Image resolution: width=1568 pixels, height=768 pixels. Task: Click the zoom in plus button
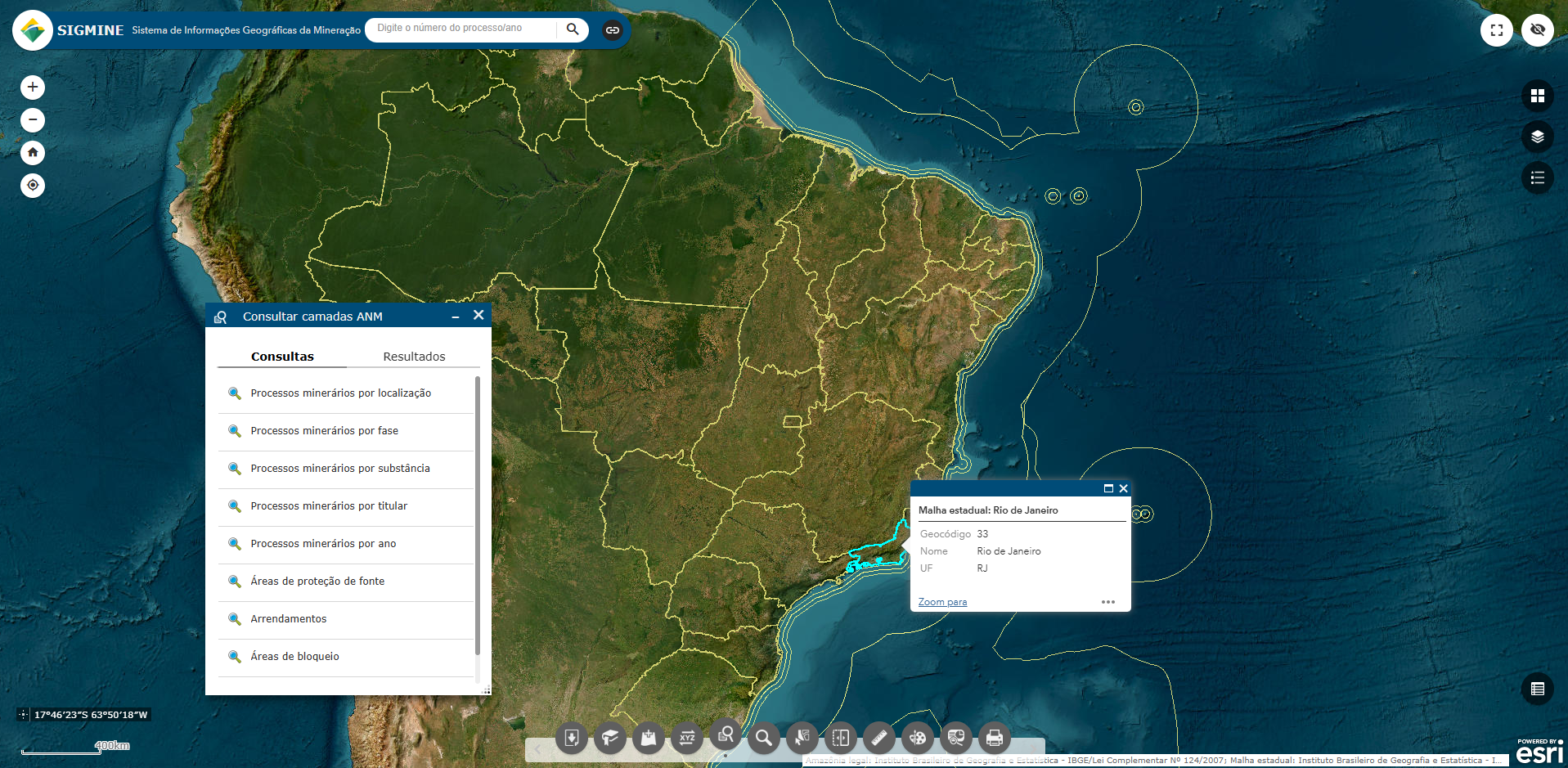(x=33, y=88)
